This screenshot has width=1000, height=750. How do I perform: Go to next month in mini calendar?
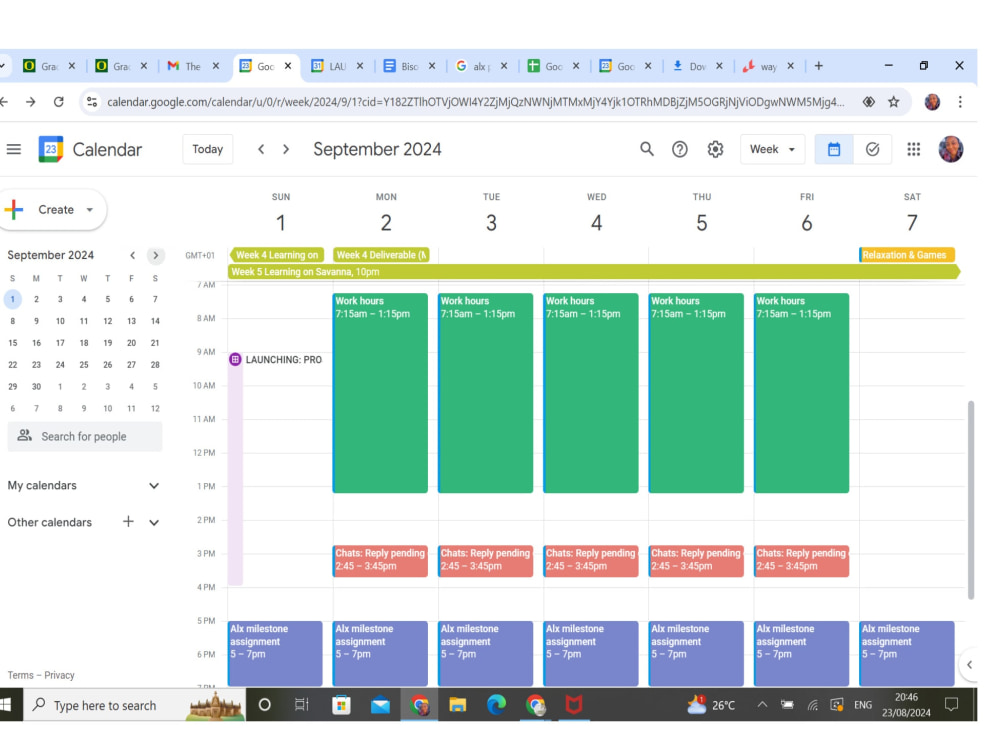click(x=156, y=255)
